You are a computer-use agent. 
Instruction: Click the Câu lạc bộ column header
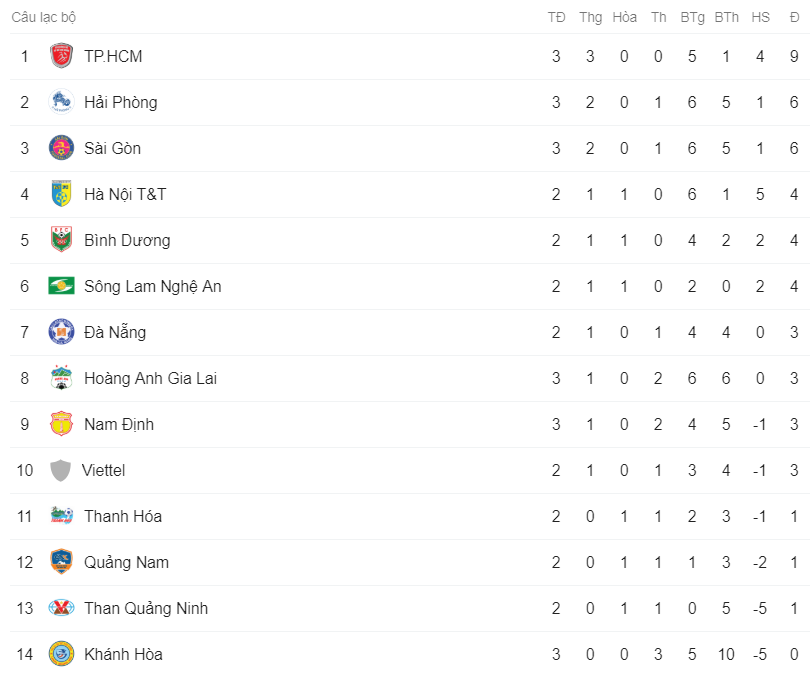tap(44, 17)
